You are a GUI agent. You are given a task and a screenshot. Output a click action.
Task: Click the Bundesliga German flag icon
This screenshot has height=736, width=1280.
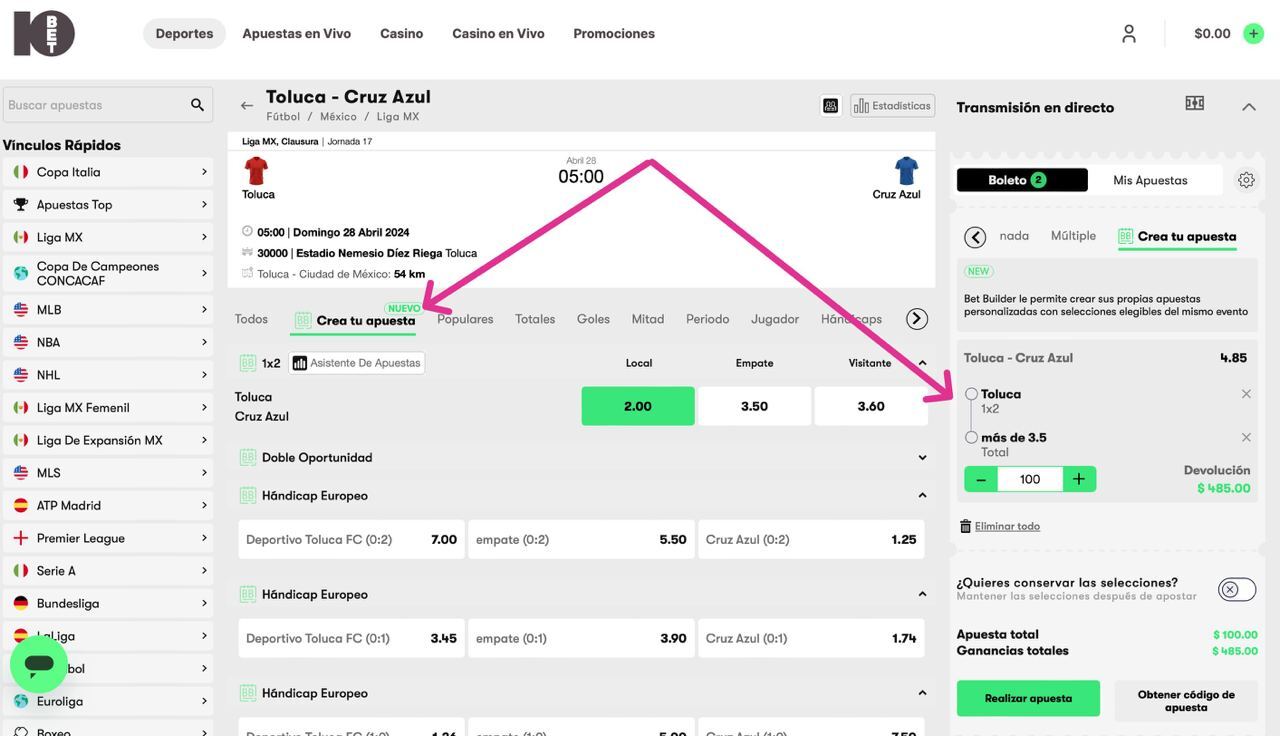click(x=20, y=603)
